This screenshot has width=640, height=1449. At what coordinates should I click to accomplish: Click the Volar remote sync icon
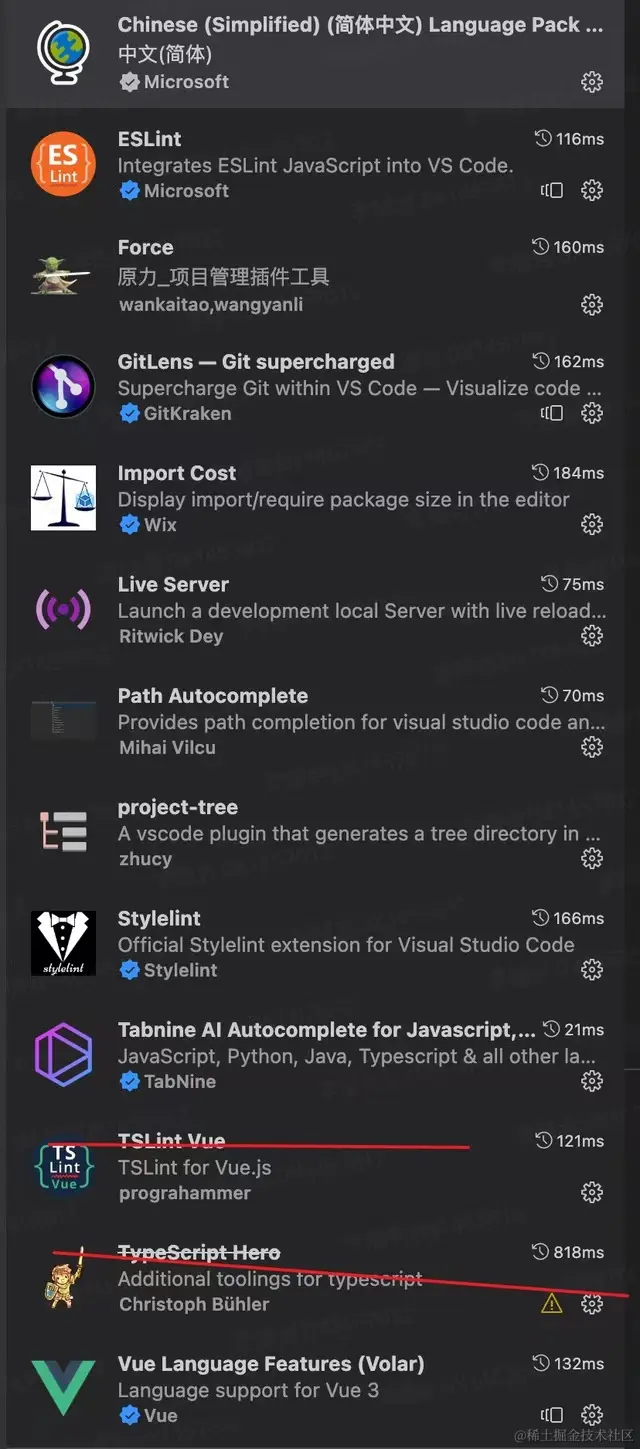click(x=552, y=1415)
